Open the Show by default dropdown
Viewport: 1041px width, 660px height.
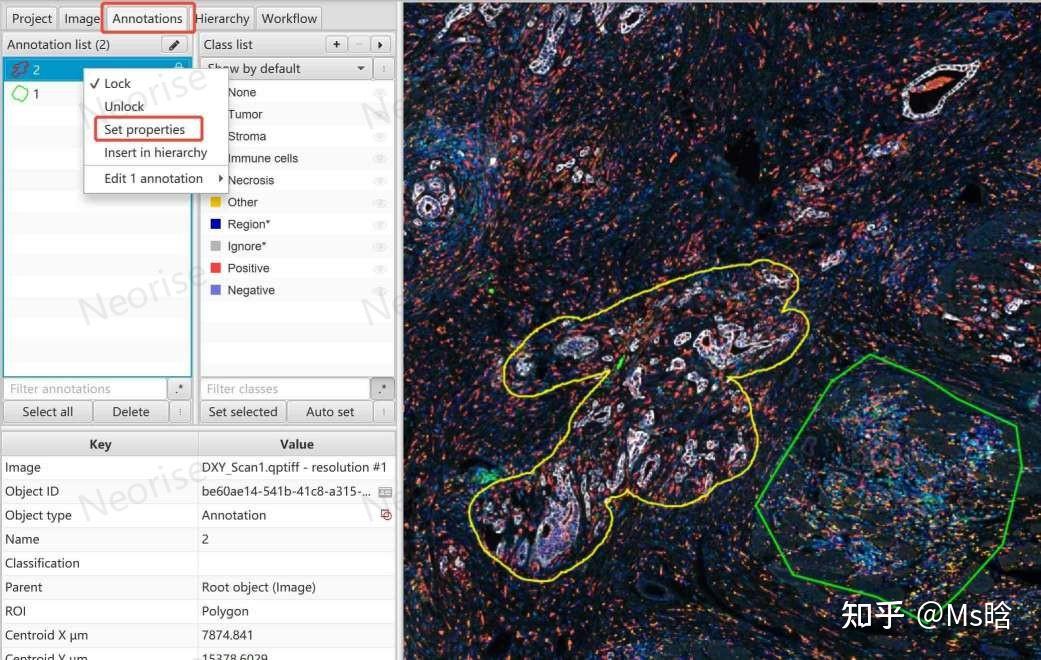(x=287, y=68)
